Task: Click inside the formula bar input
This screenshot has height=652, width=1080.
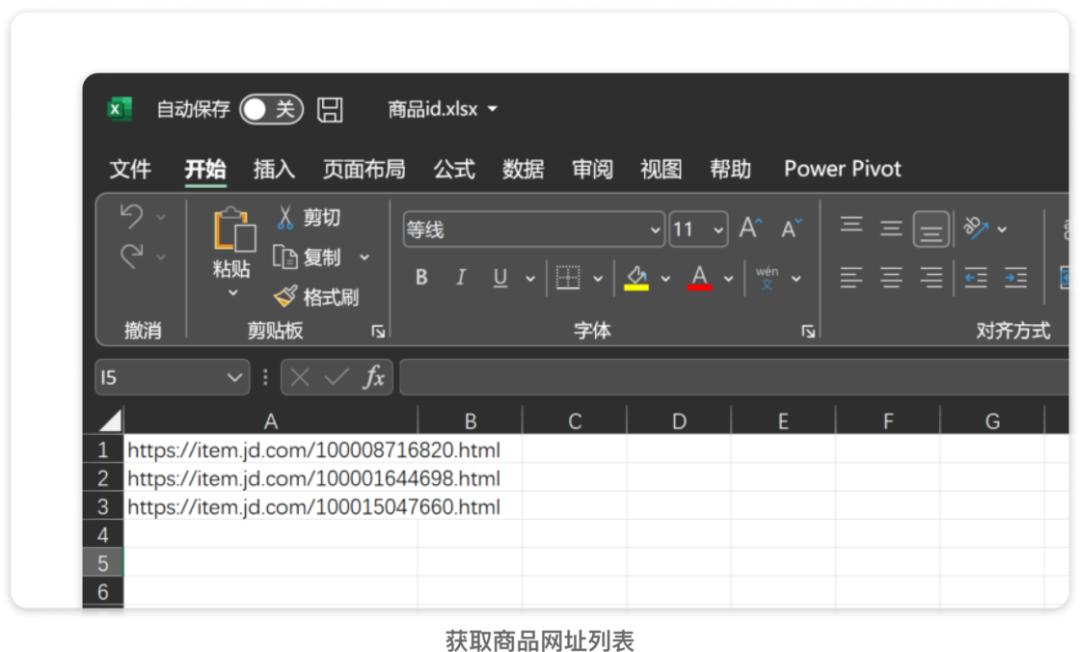Action: coord(734,377)
